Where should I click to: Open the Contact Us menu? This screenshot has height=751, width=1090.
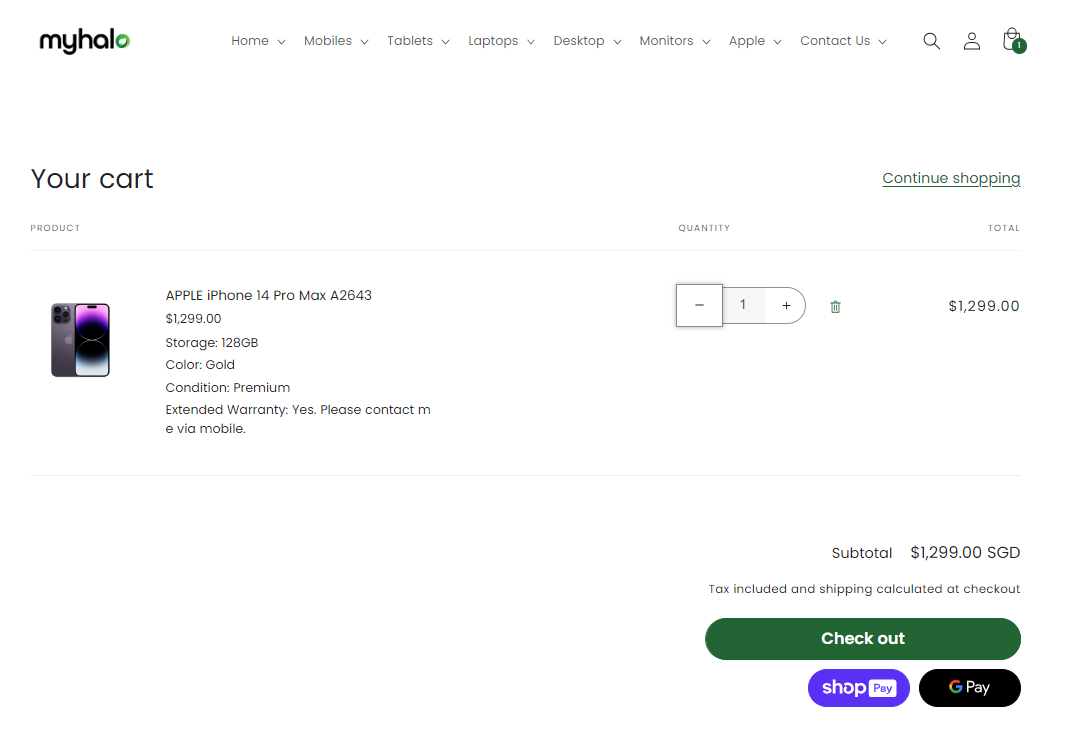coord(842,41)
